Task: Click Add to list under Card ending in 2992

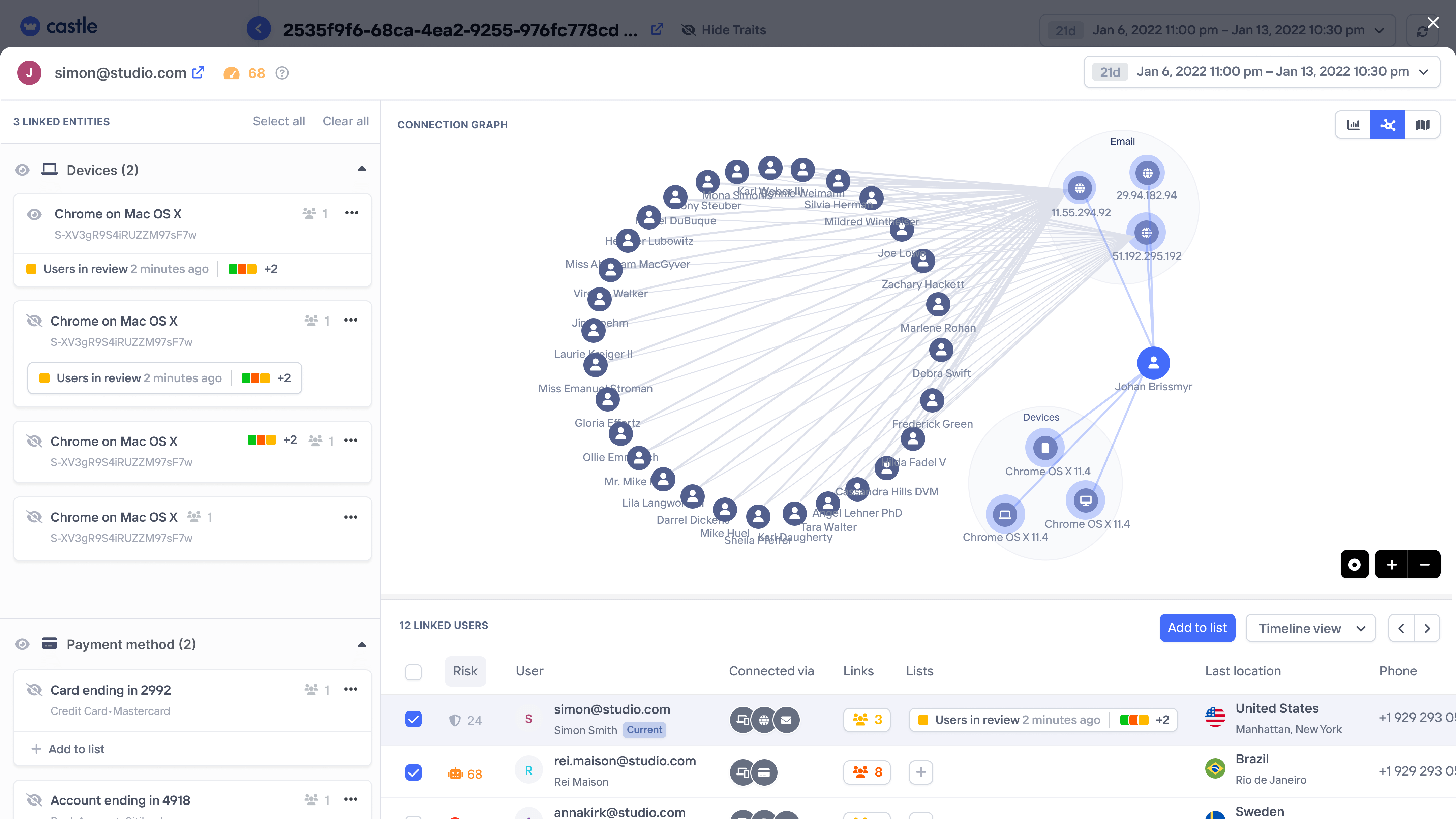Action: (68, 749)
